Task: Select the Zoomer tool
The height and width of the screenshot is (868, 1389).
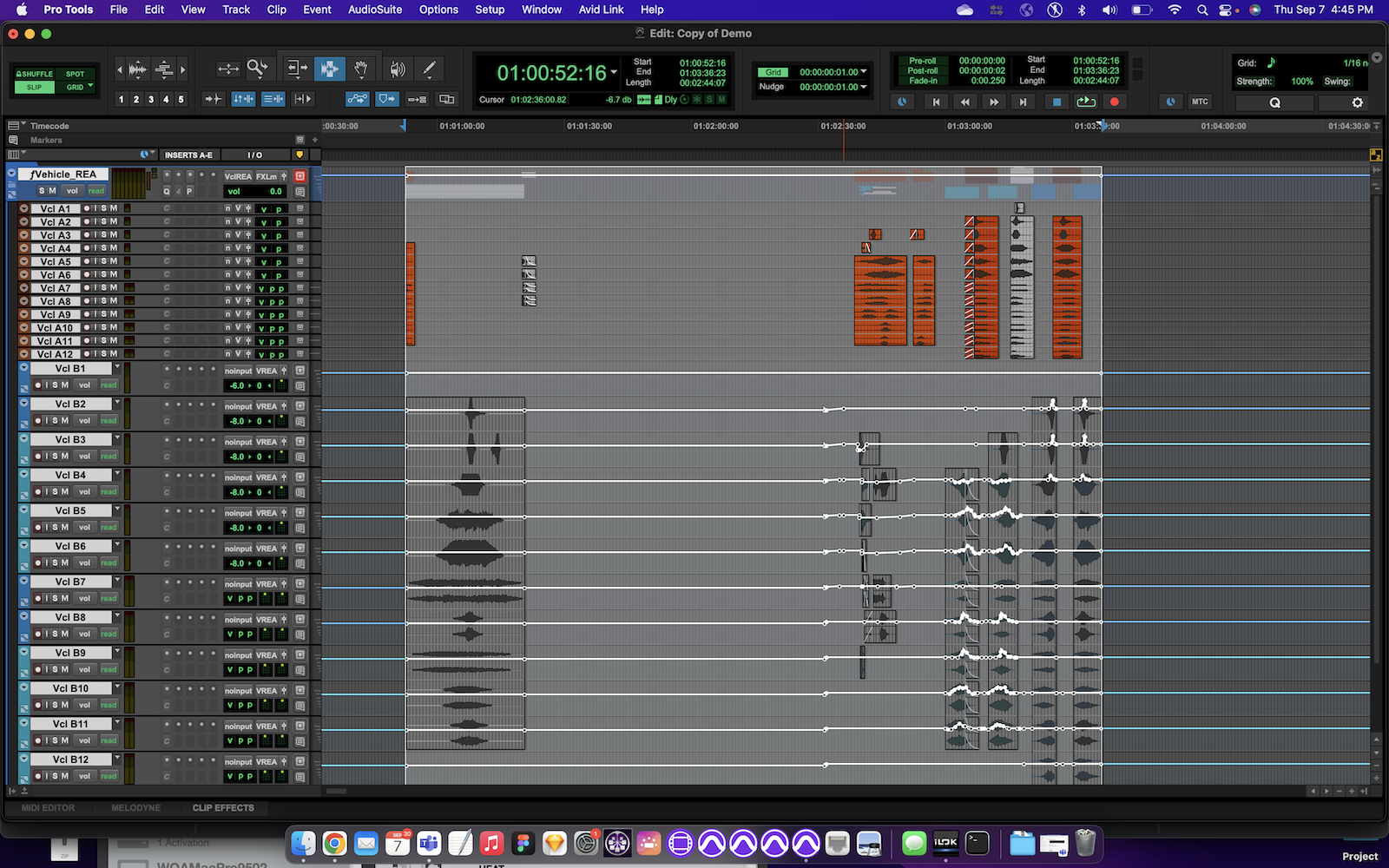Action: 257,68
